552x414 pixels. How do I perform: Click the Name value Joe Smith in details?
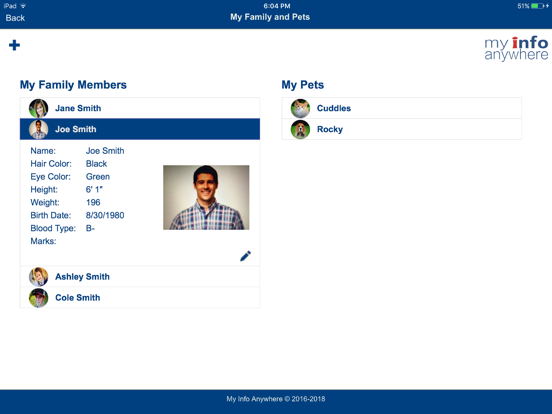[x=105, y=151]
